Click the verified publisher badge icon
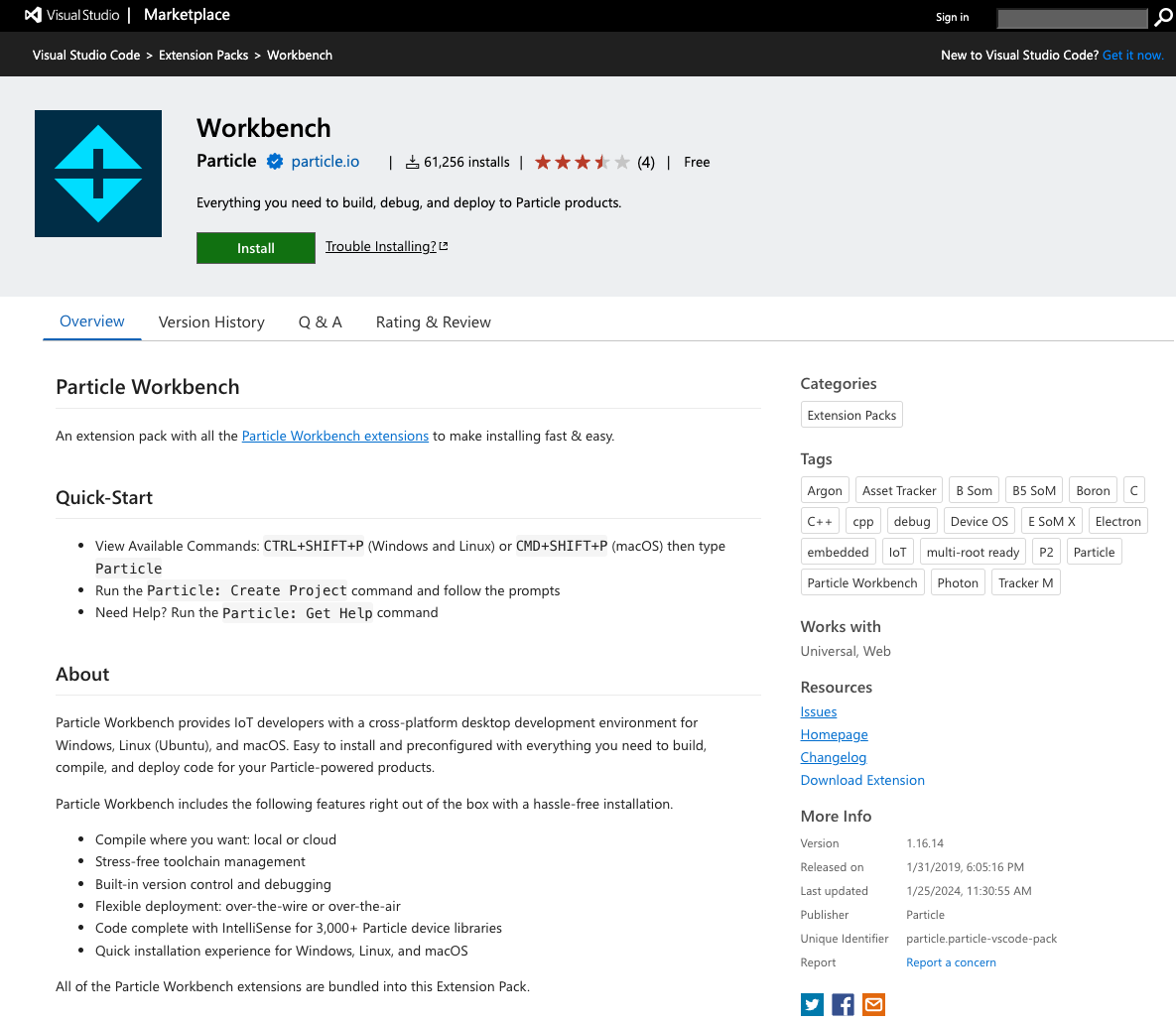The width and height of the screenshot is (1176, 1023). pos(275,162)
